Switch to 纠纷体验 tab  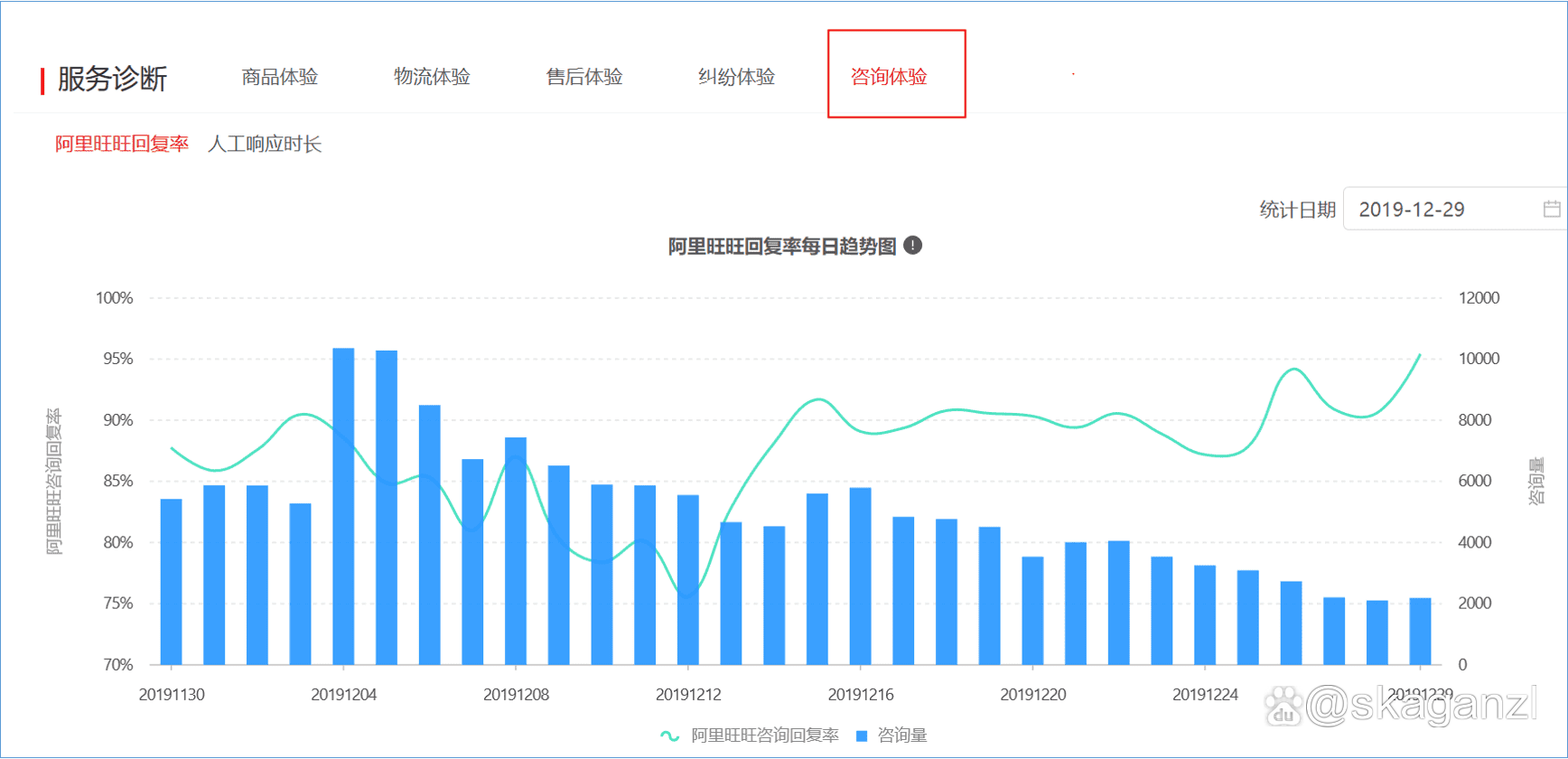[737, 77]
